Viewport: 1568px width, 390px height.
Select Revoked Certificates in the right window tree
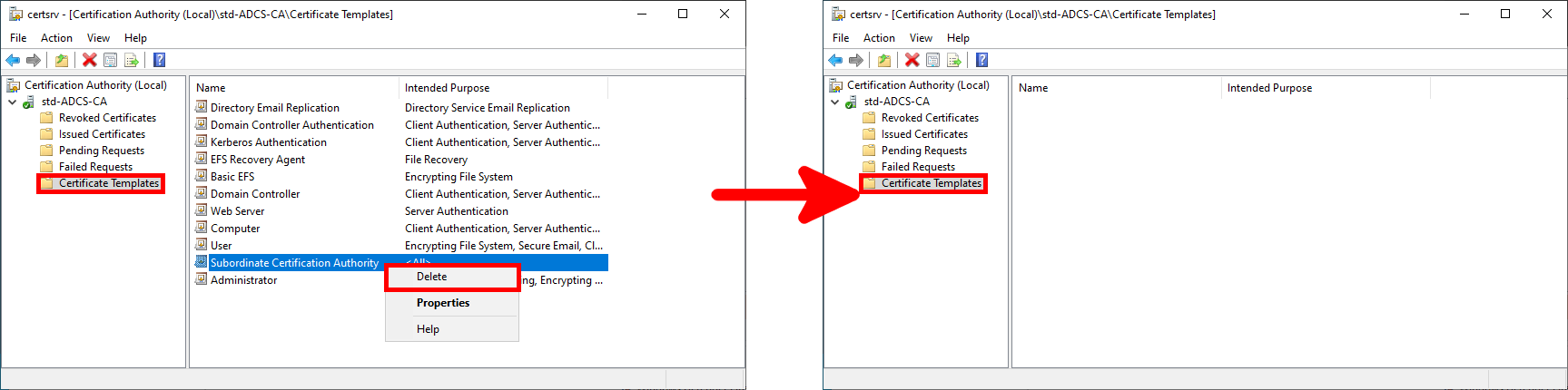930,118
